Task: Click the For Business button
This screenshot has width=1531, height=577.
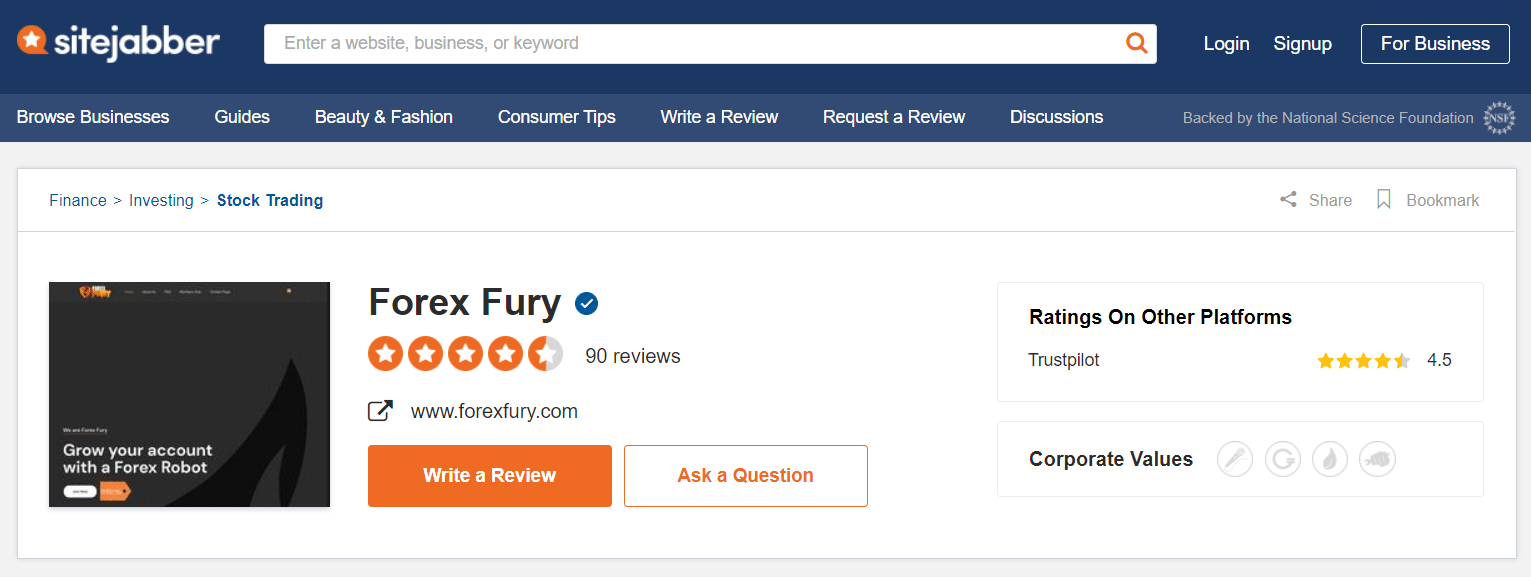Action: coord(1435,44)
